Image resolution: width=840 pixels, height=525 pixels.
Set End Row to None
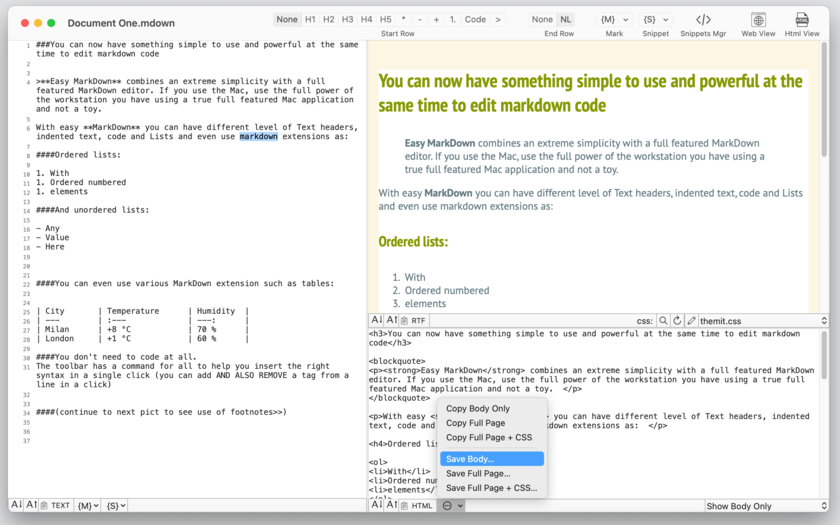[542, 19]
